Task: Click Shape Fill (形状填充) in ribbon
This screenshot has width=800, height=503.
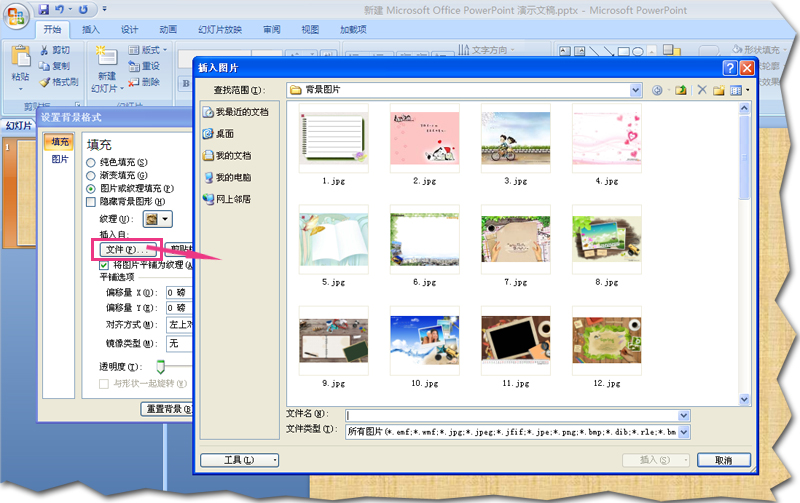Action: (757, 49)
